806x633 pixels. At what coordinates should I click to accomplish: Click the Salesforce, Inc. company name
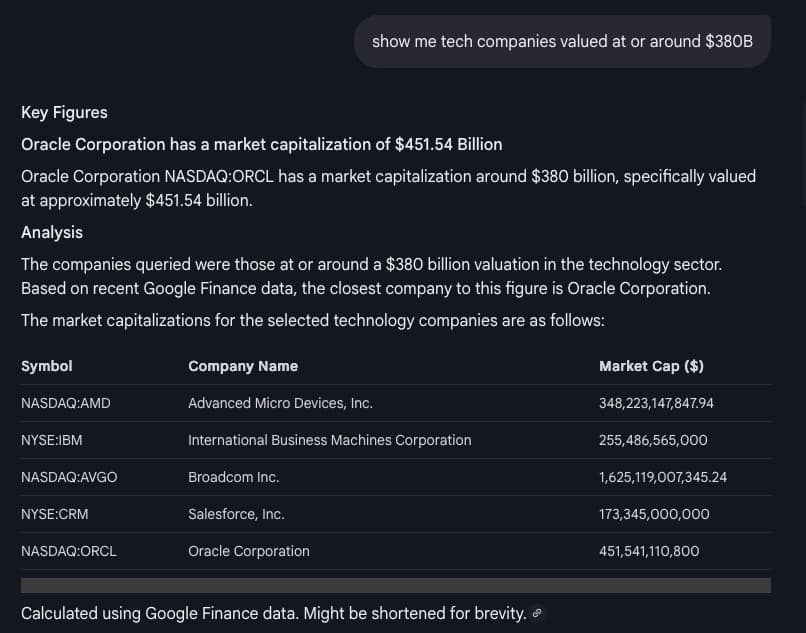[x=236, y=514]
